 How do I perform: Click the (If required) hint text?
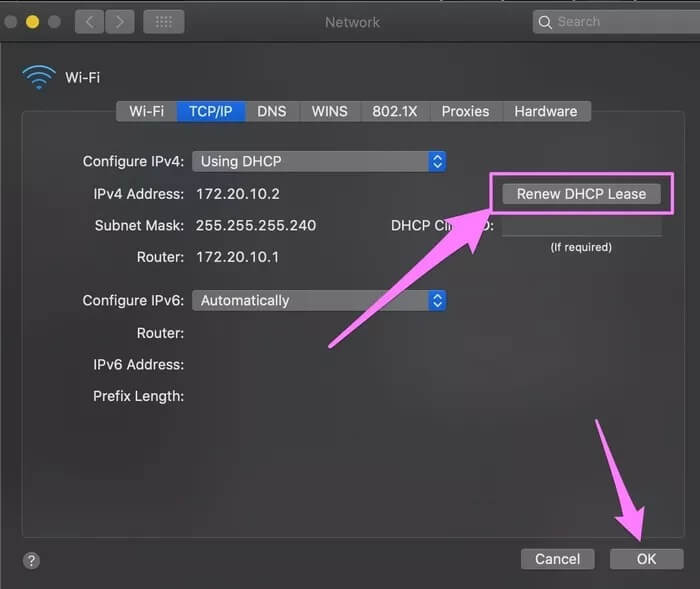point(581,247)
